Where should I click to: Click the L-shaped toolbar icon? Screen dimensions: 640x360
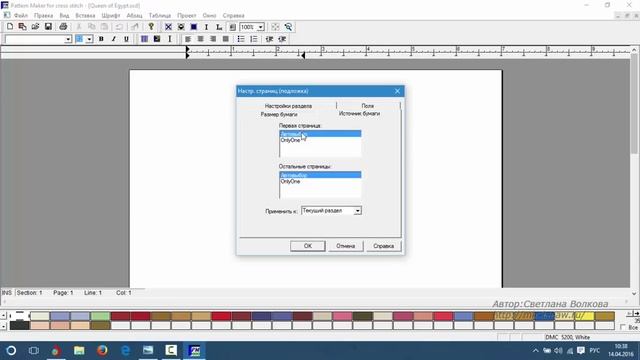click(219, 27)
